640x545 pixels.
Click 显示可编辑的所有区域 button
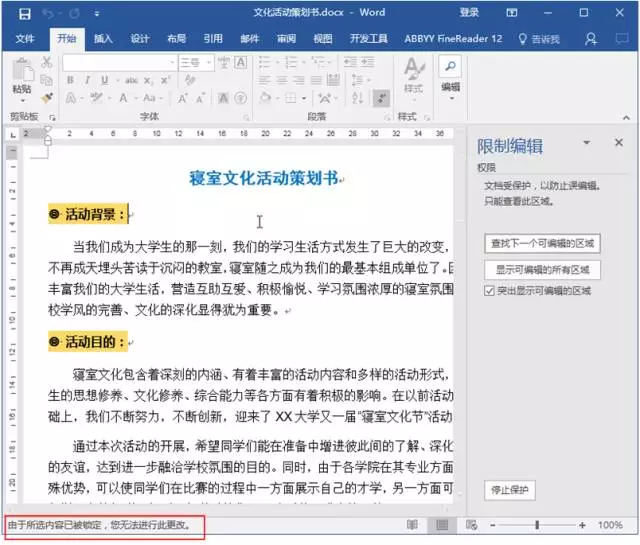point(542,270)
